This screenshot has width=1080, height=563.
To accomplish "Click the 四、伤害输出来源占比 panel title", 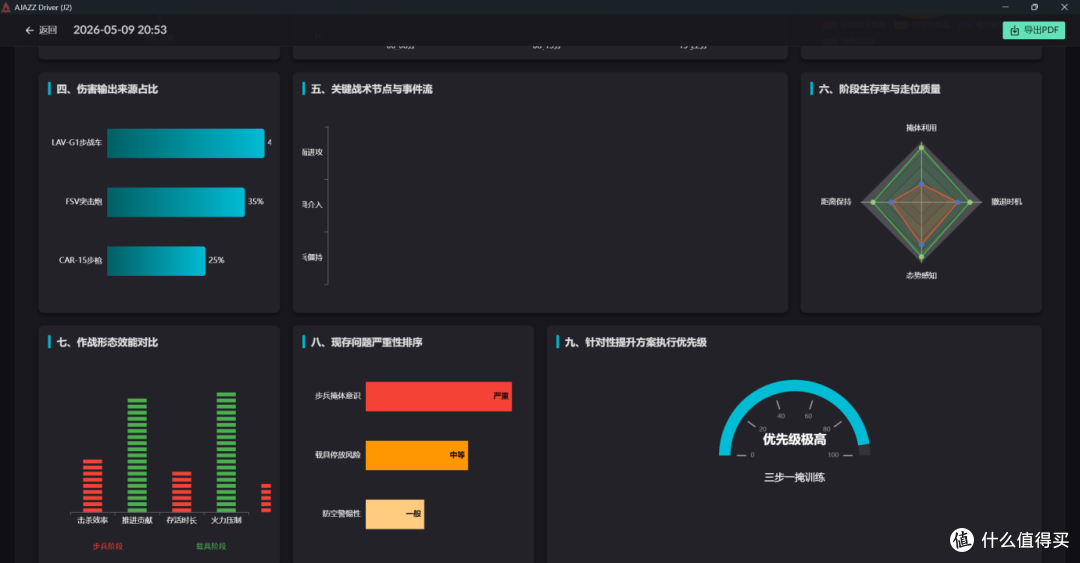I will (x=107, y=89).
